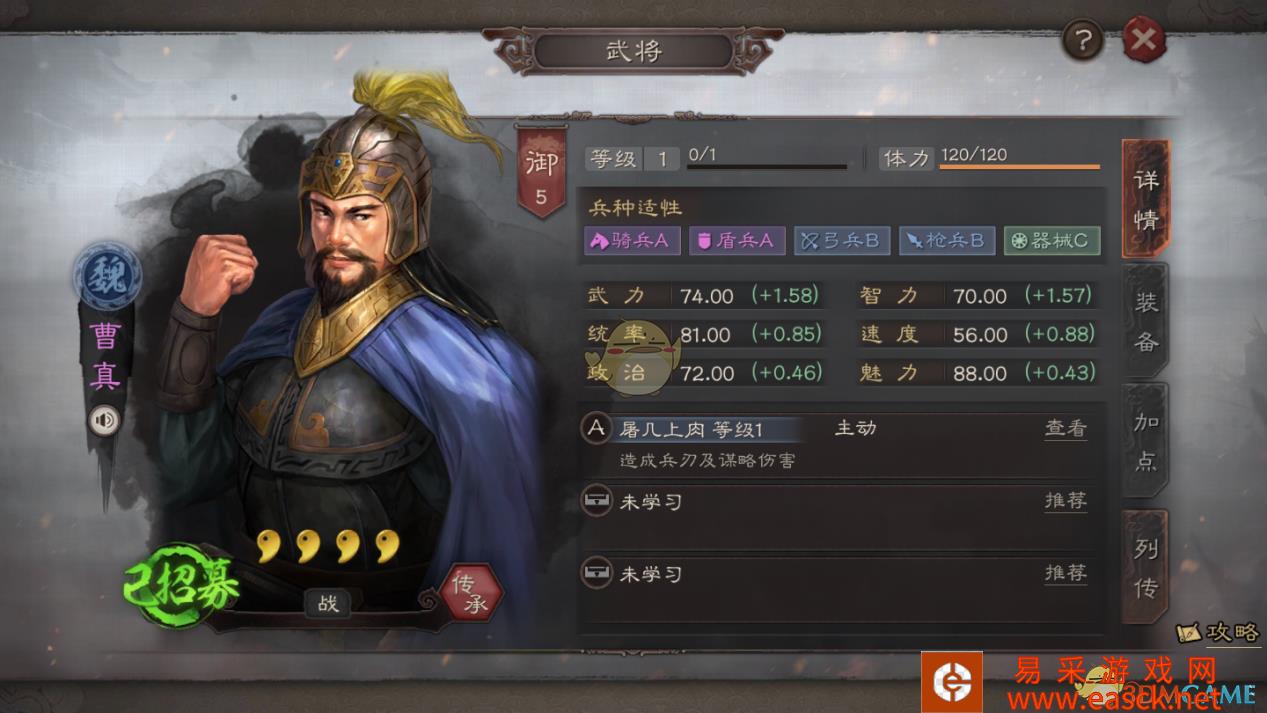1267x713 pixels.
Task: Open the question mark help icon
Action: (1082, 41)
